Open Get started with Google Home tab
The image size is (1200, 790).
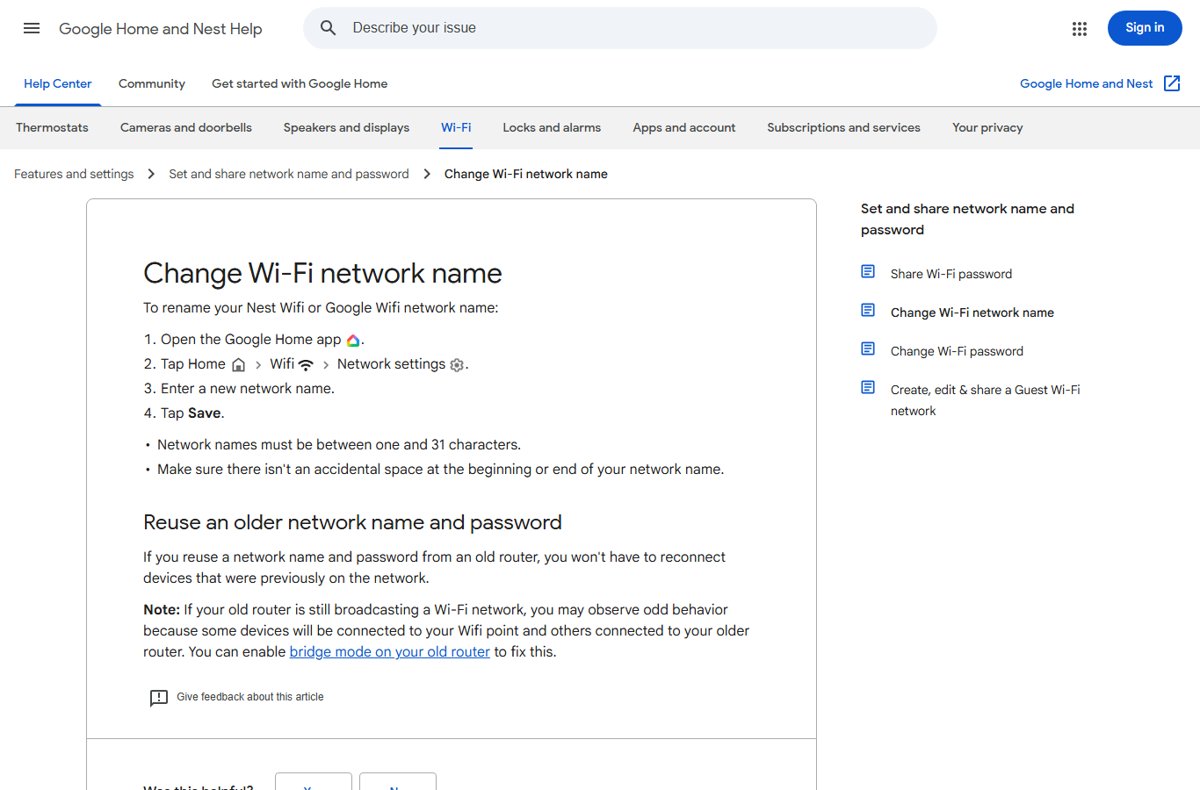click(300, 84)
